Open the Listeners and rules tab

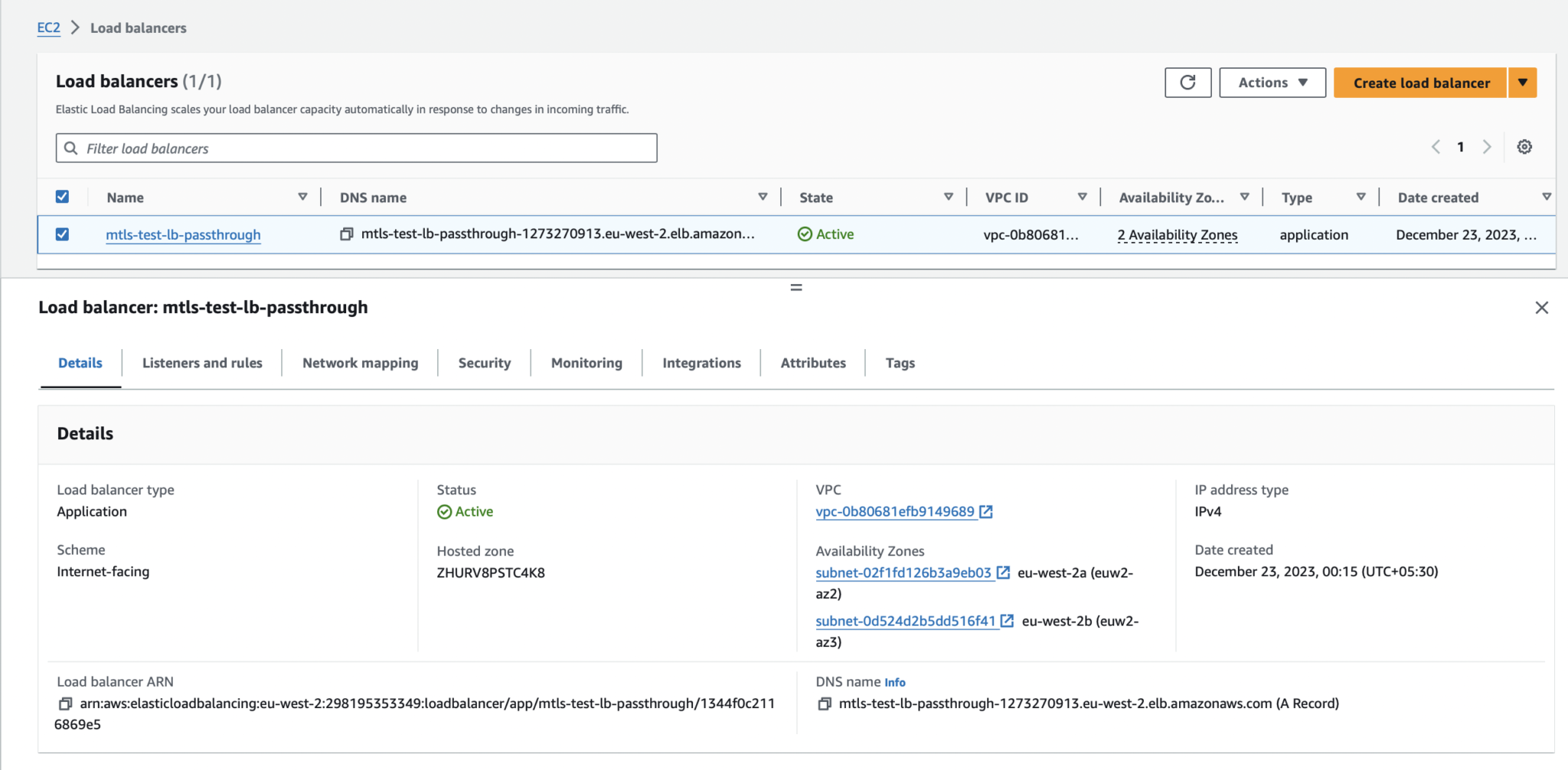pyautogui.click(x=201, y=363)
